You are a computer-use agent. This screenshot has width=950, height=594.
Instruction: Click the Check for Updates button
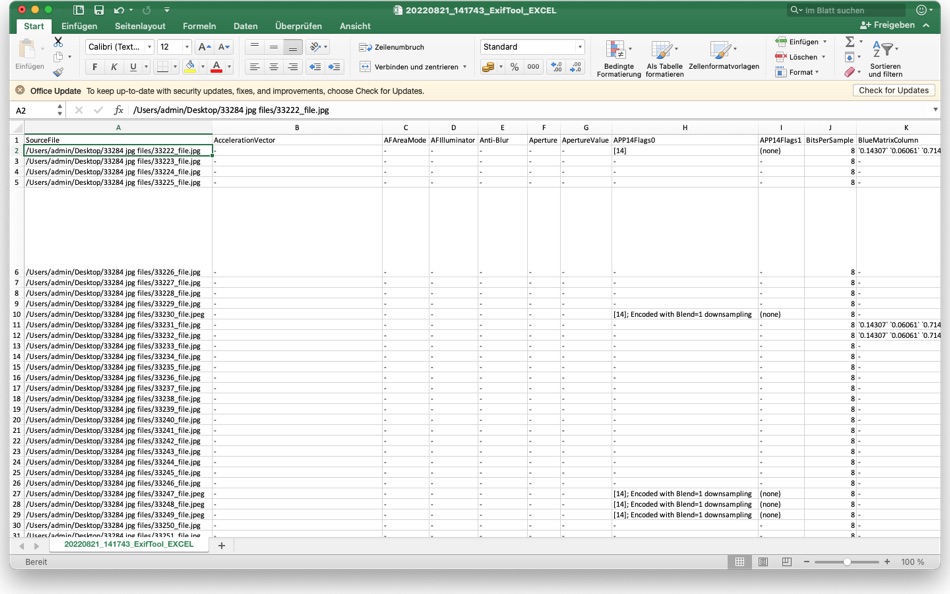tap(894, 90)
